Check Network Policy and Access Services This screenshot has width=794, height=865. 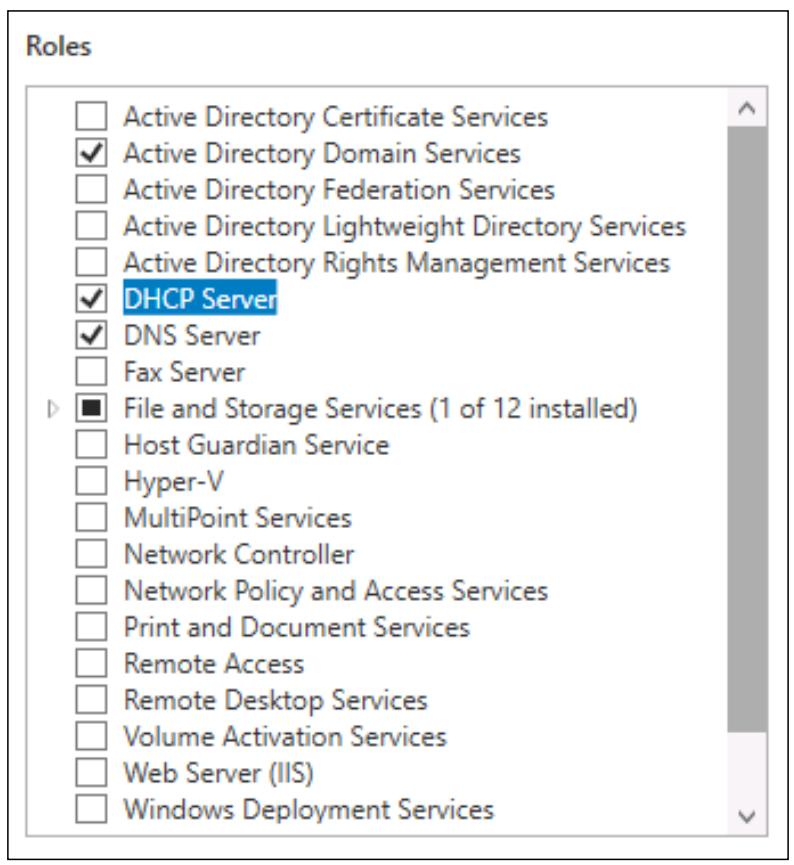(91, 590)
